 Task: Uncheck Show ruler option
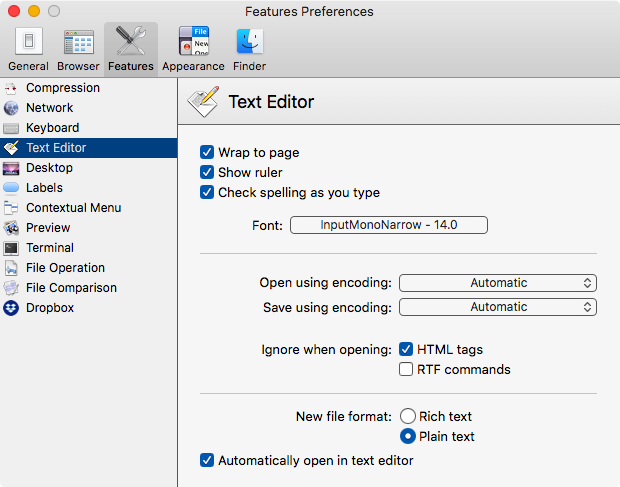207,172
